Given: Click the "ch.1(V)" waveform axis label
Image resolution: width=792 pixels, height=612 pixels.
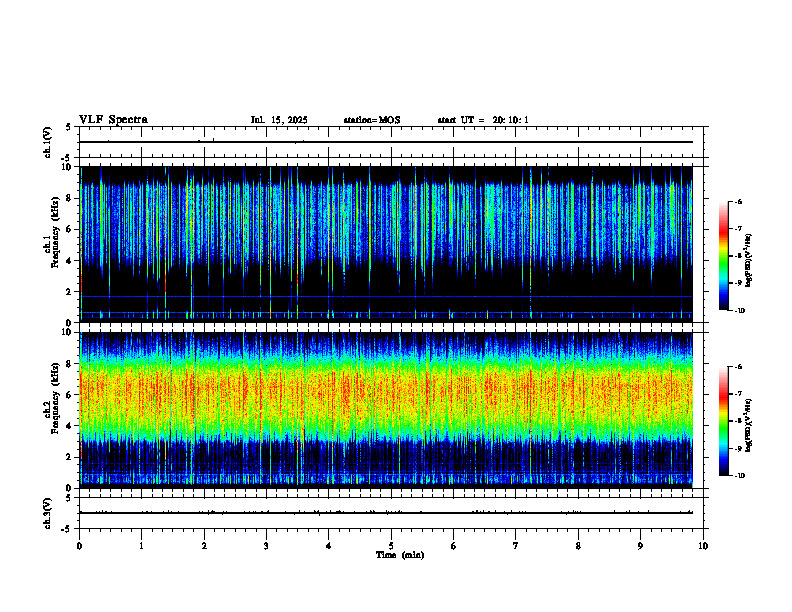Looking at the screenshot, I should click(48, 142).
